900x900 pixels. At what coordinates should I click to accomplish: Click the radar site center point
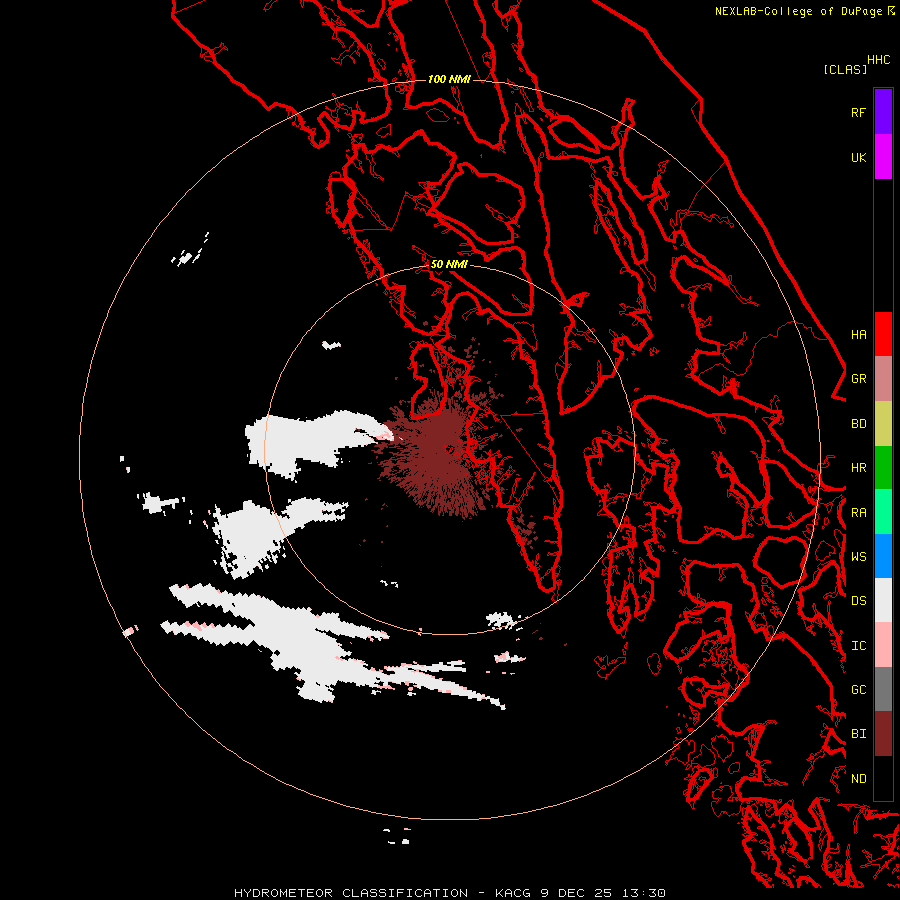click(449, 449)
